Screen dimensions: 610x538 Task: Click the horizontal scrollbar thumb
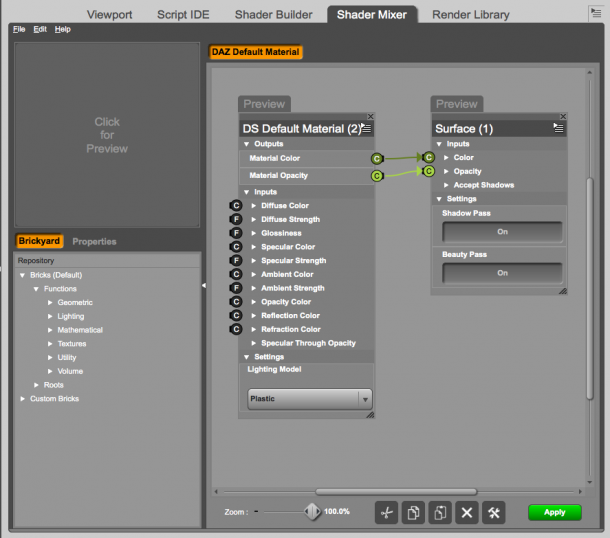coord(396,492)
